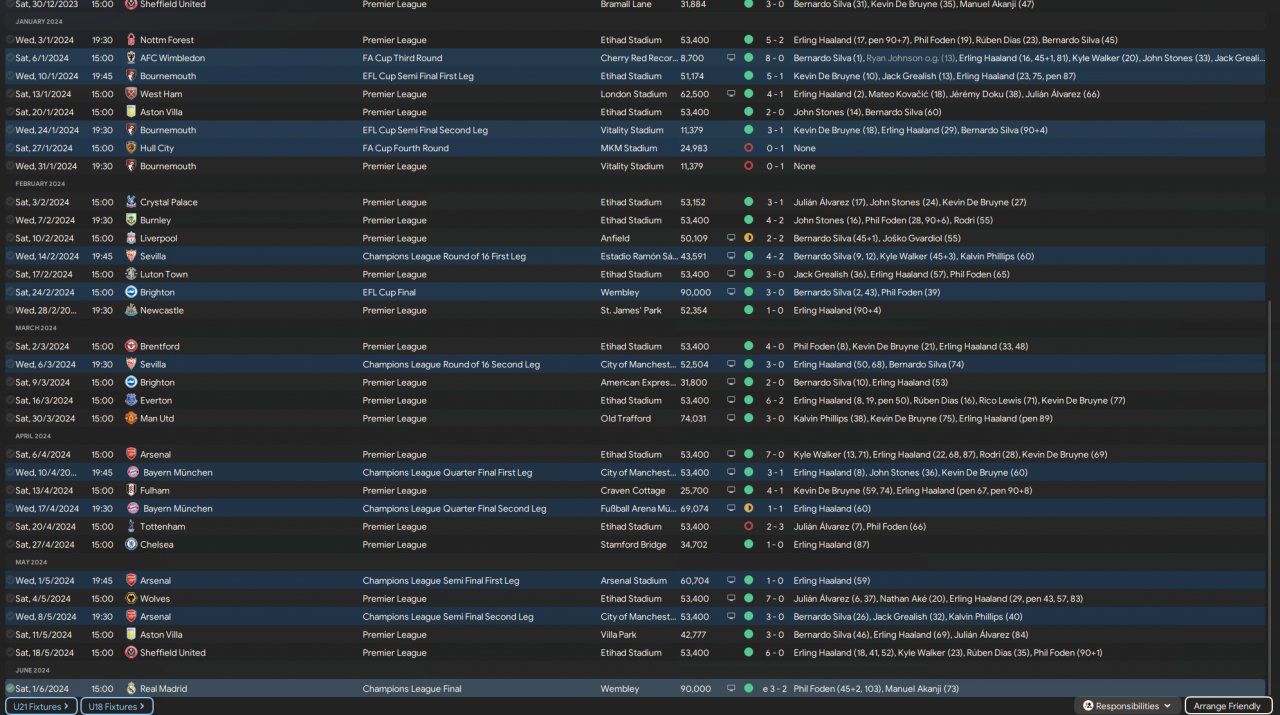
Task: Click the St. James' Park stadium name
Action: [x=631, y=310]
